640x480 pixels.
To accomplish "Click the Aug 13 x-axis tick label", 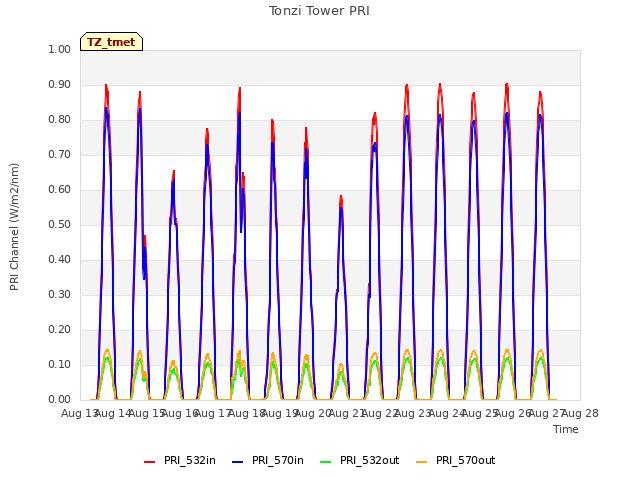I will tap(79, 413).
